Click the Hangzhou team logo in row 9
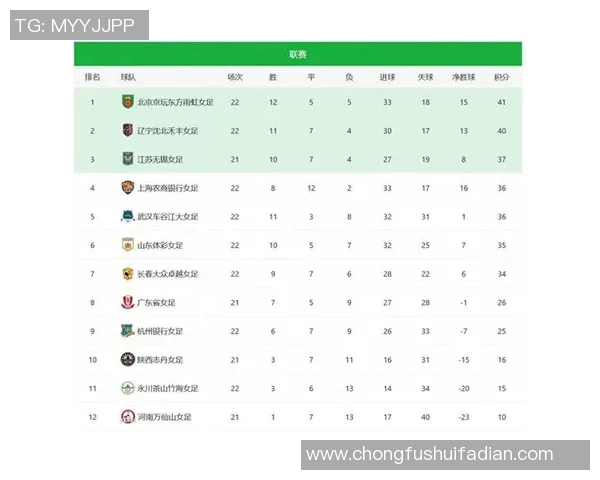 point(127,330)
